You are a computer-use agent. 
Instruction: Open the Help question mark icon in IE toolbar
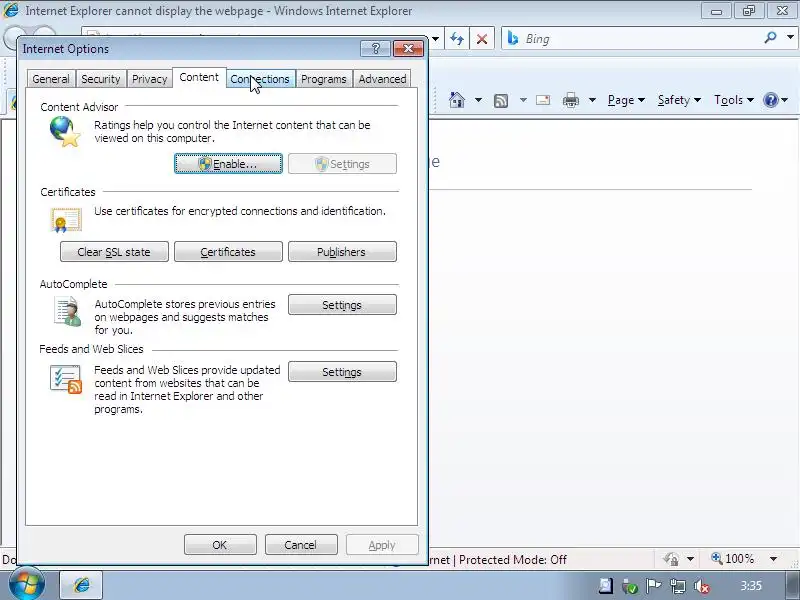770,100
